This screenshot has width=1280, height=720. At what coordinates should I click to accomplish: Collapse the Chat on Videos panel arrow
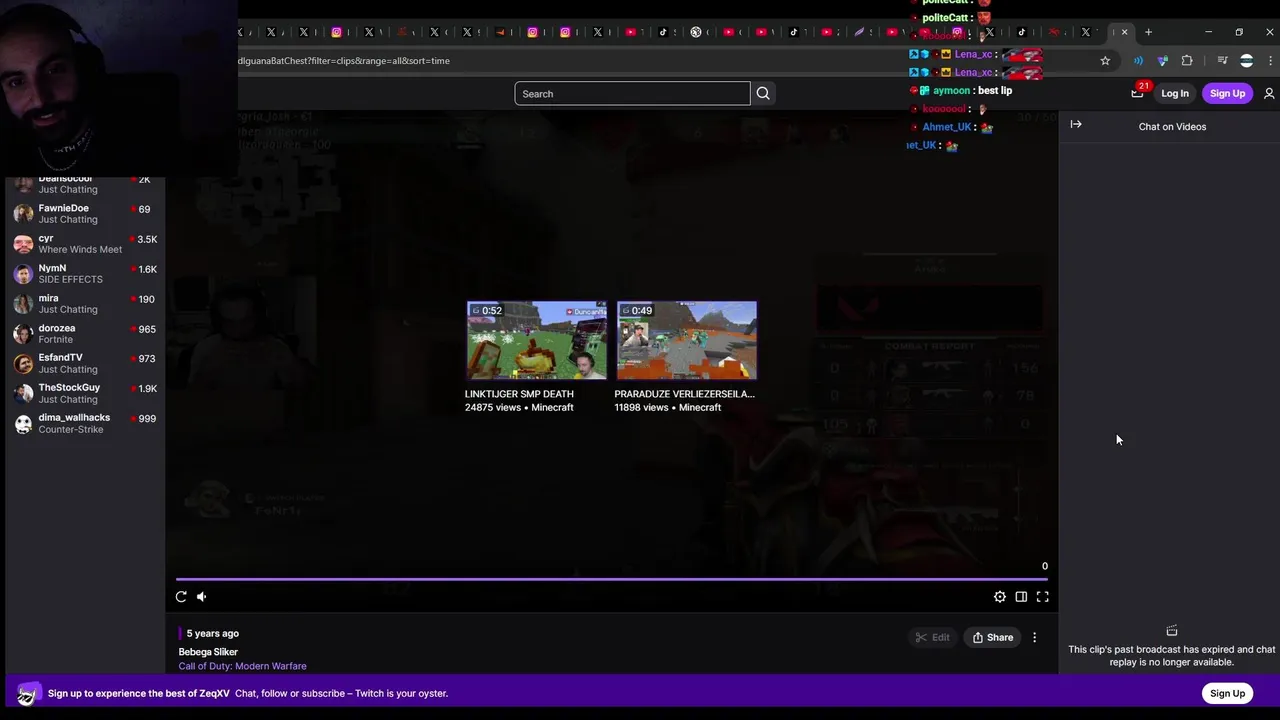1076,125
